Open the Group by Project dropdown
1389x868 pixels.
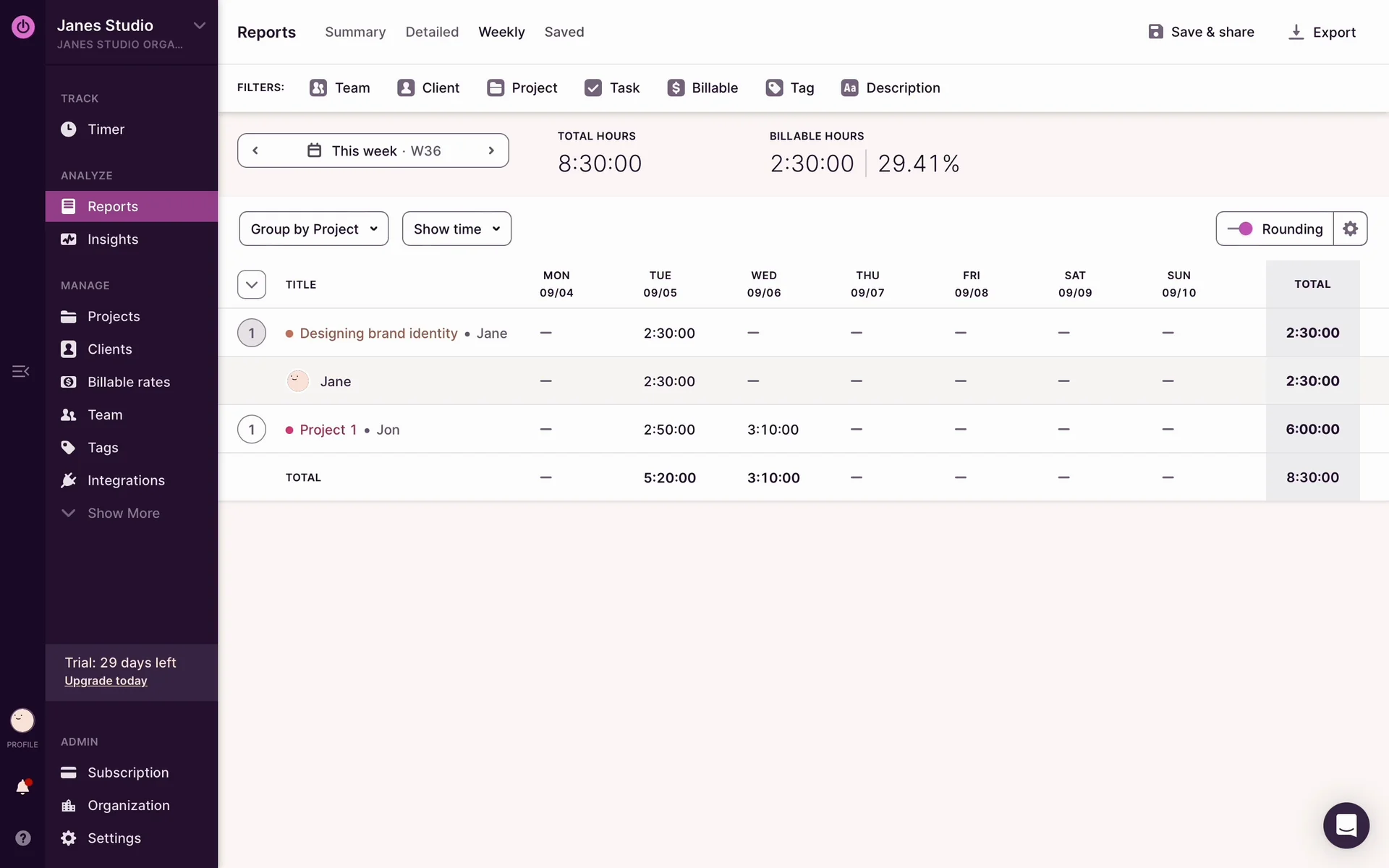click(313, 229)
